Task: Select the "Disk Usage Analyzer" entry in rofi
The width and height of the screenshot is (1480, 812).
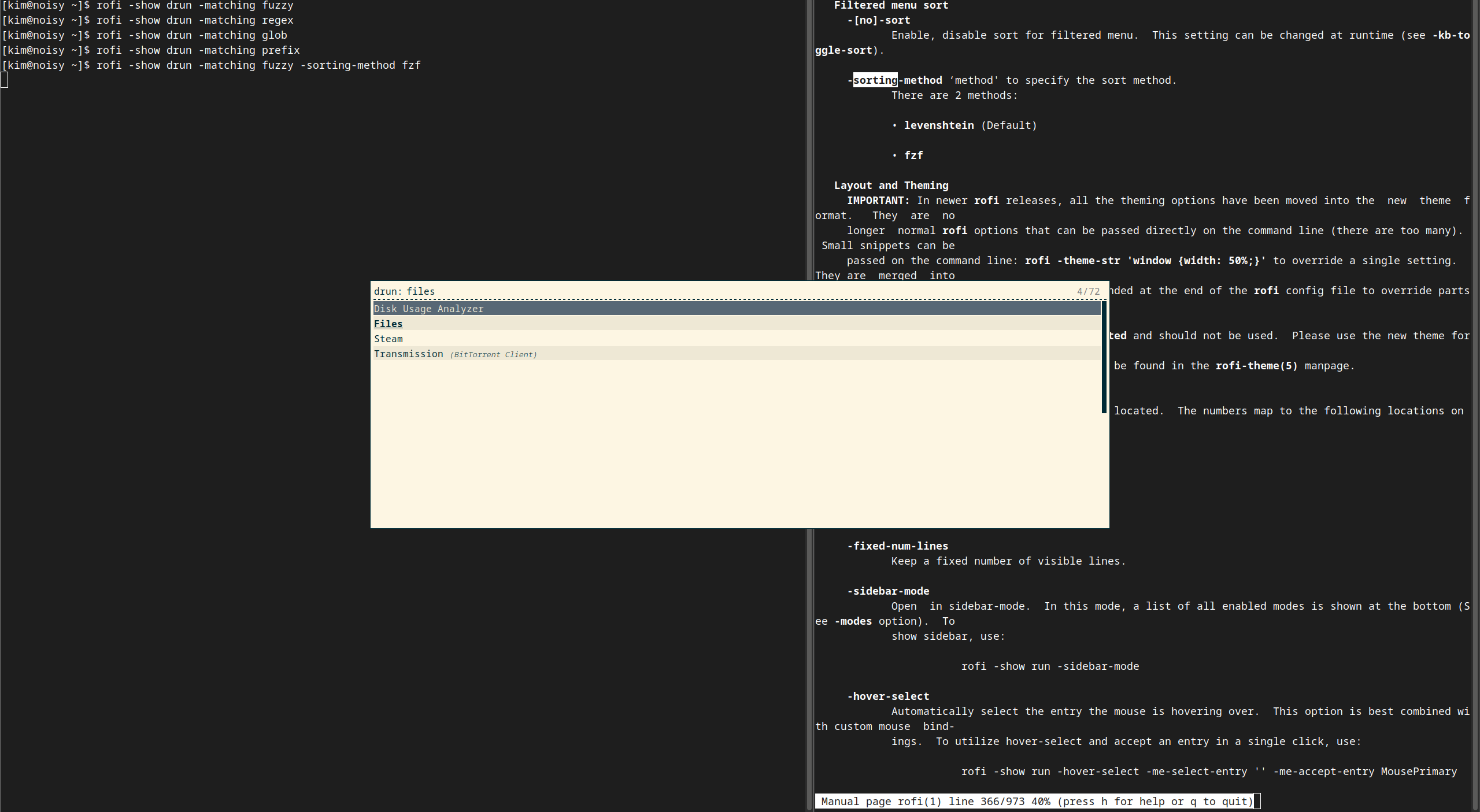Action: (x=737, y=309)
